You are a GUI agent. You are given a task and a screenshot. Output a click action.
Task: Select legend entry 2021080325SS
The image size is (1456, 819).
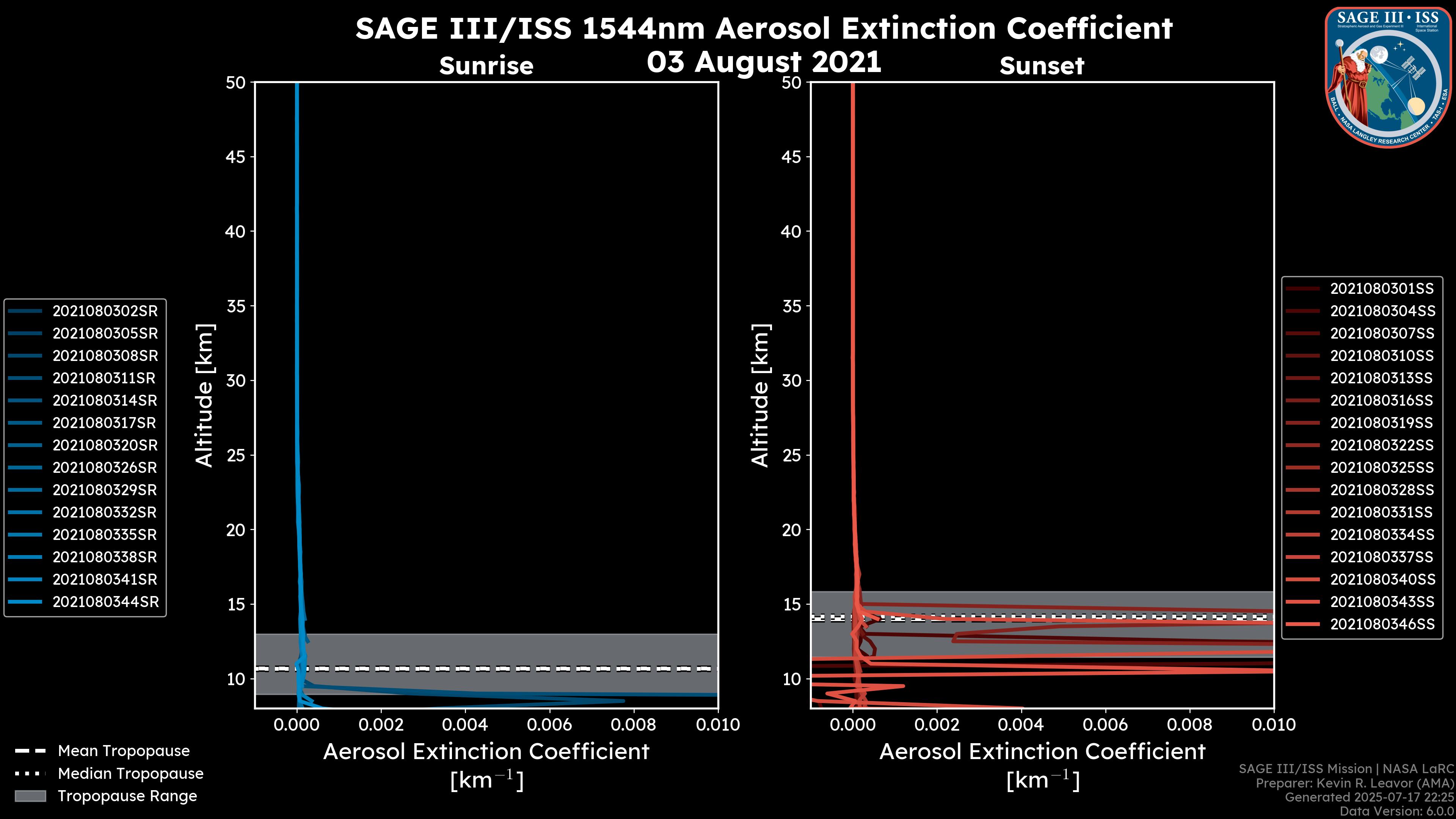point(1381,468)
